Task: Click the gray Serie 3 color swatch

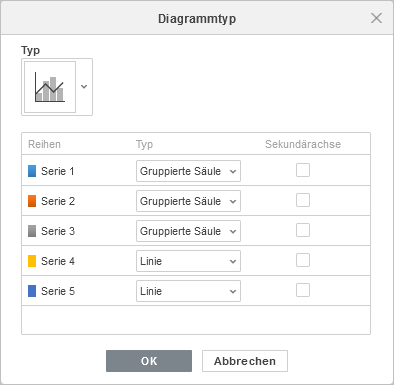Action: coord(32,231)
